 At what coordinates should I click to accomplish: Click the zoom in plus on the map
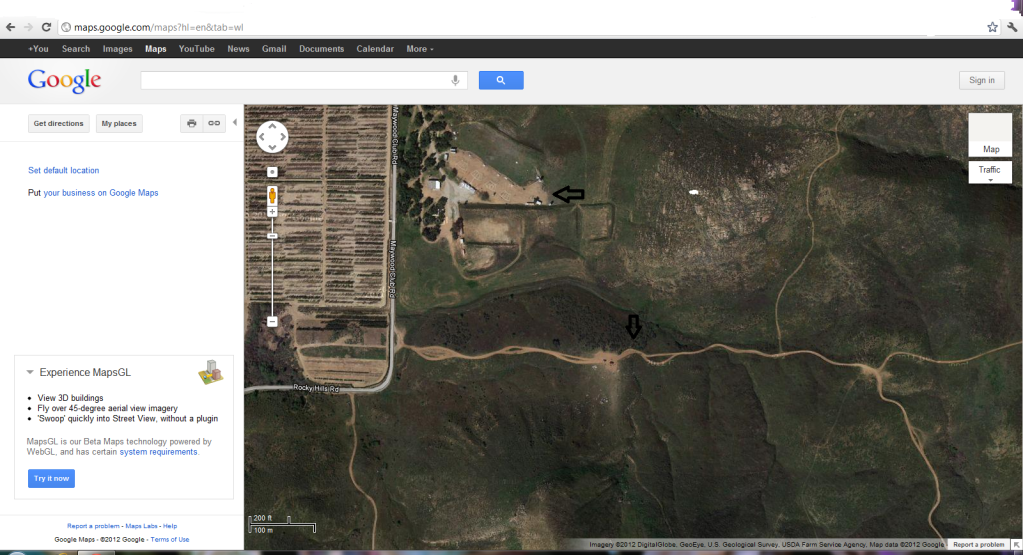tap(272, 213)
